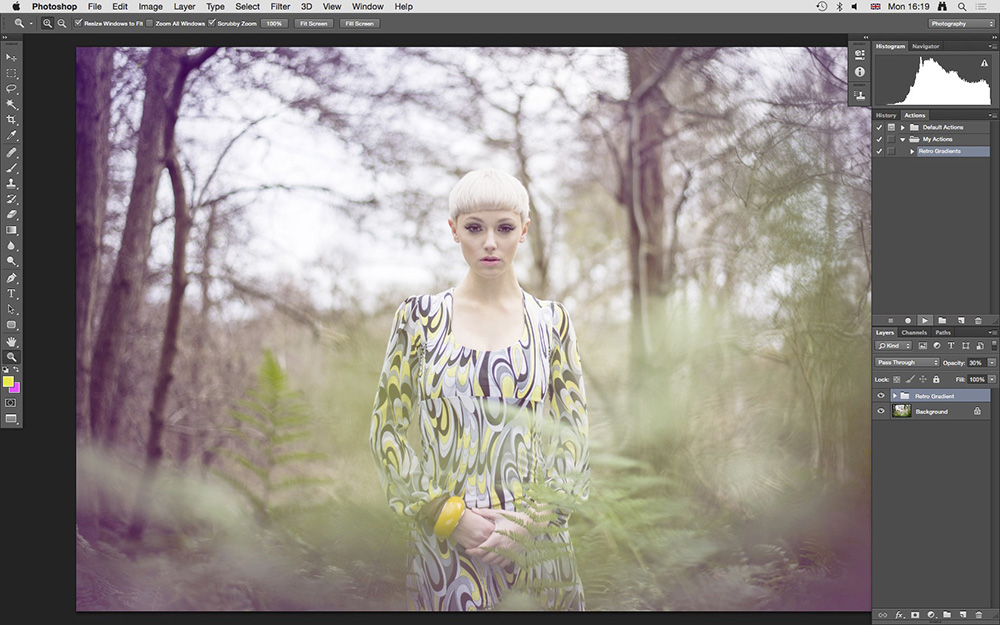Click the magenta background color swatch
Screen dimensions: 1000x625
tap(15, 388)
